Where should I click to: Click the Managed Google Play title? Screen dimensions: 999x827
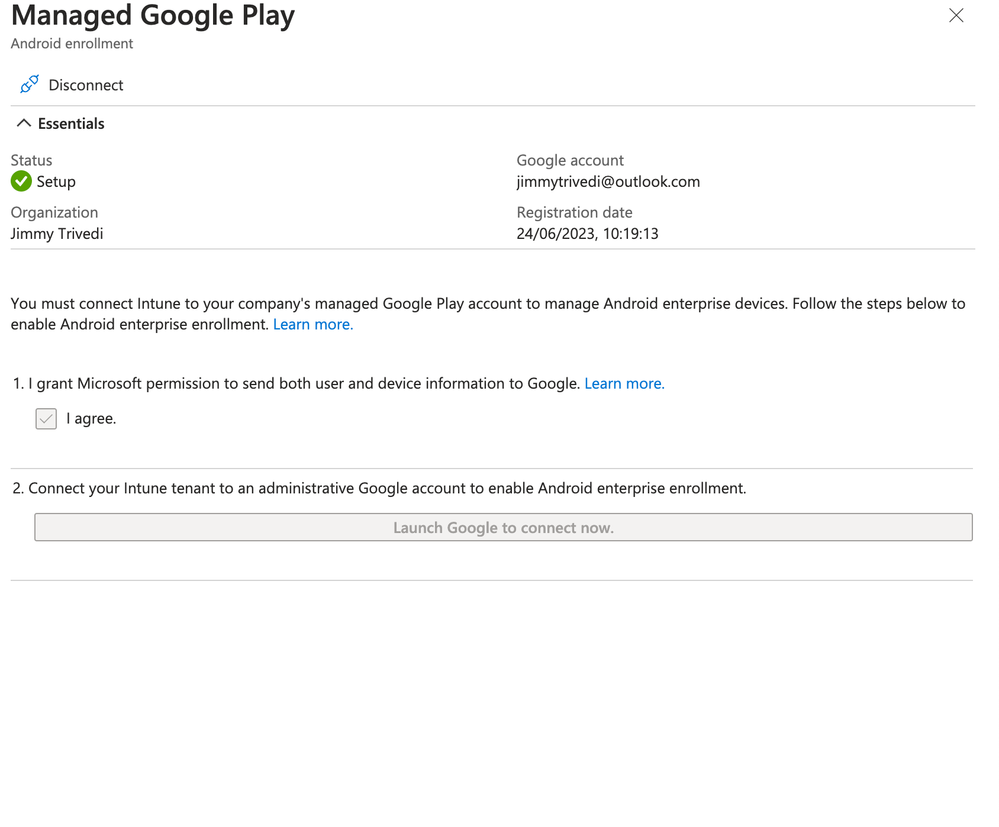[x=153, y=16]
